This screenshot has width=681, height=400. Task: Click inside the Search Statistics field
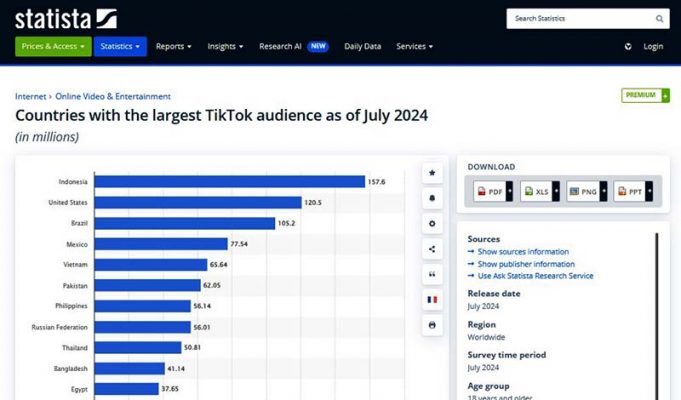coord(580,18)
